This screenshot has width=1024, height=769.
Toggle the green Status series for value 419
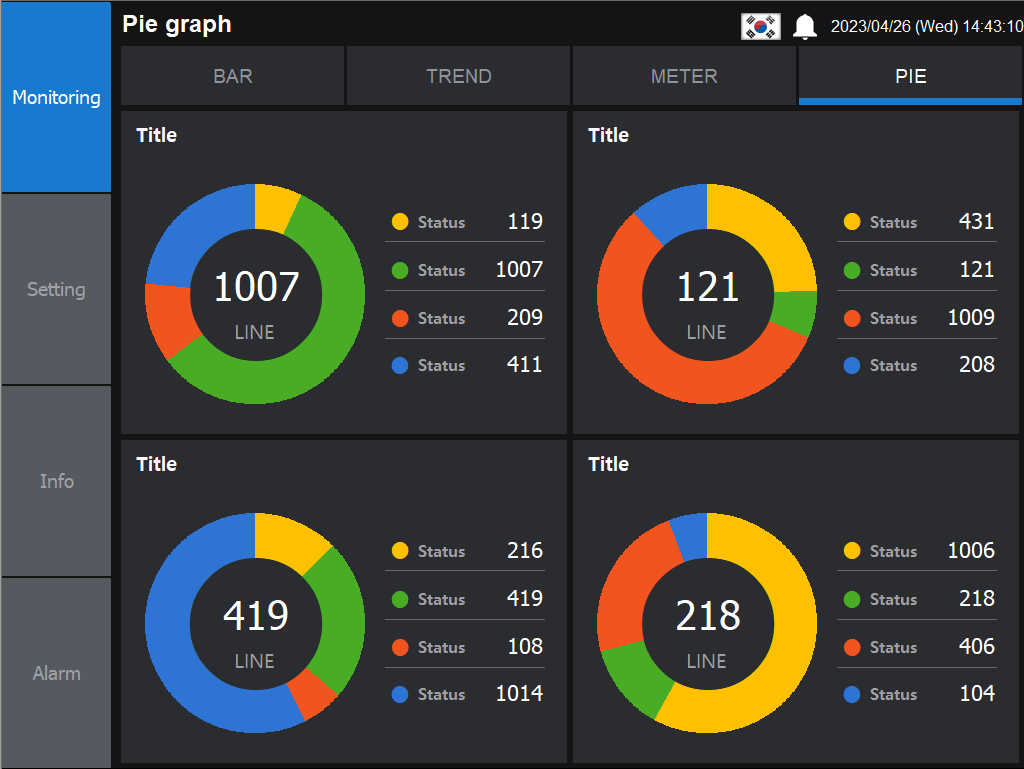tap(400, 599)
